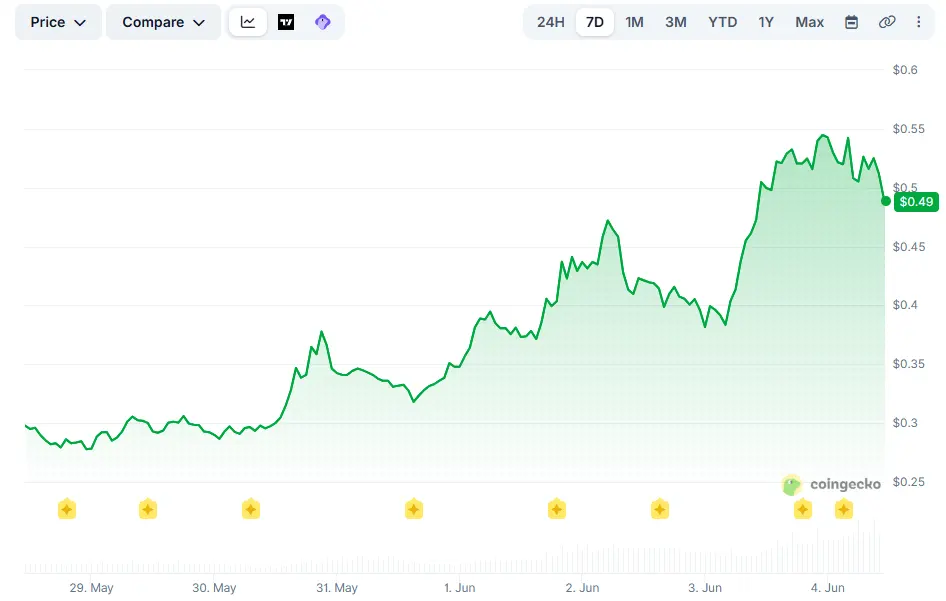Click the 31. May axis label
Viewport: 946px width, 601px height.
(337, 588)
